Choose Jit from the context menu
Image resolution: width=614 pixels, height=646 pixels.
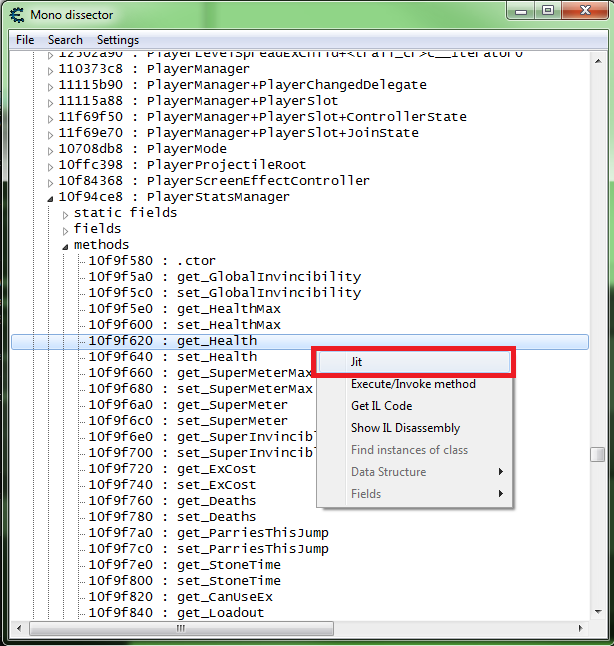click(414, 362)
